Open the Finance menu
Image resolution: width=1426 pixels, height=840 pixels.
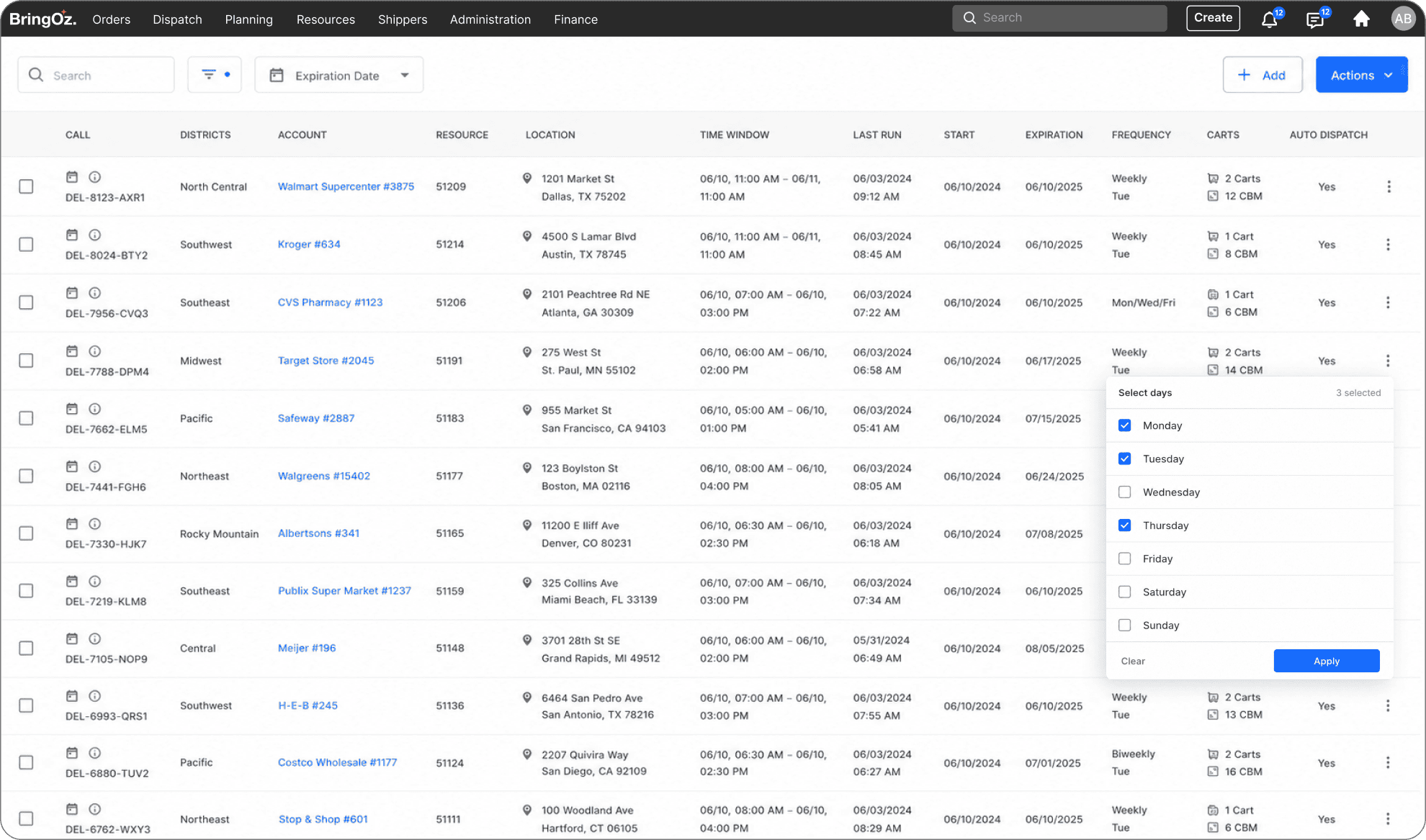(575, 19)
